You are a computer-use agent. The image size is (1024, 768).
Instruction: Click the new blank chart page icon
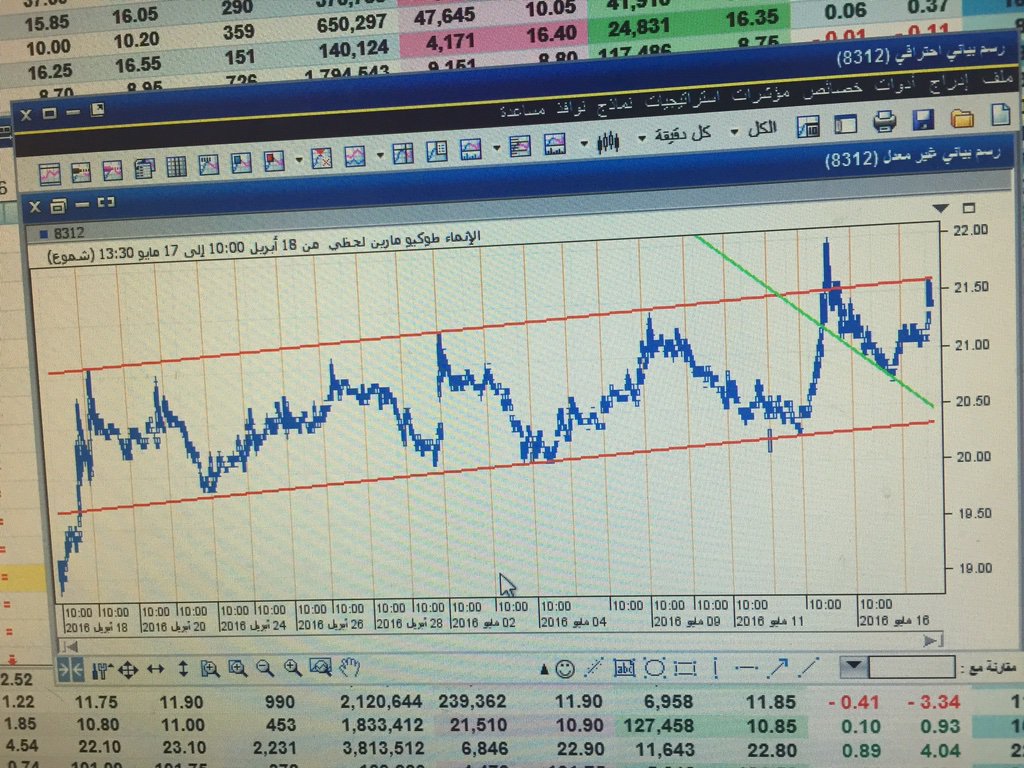(1000, 115)
